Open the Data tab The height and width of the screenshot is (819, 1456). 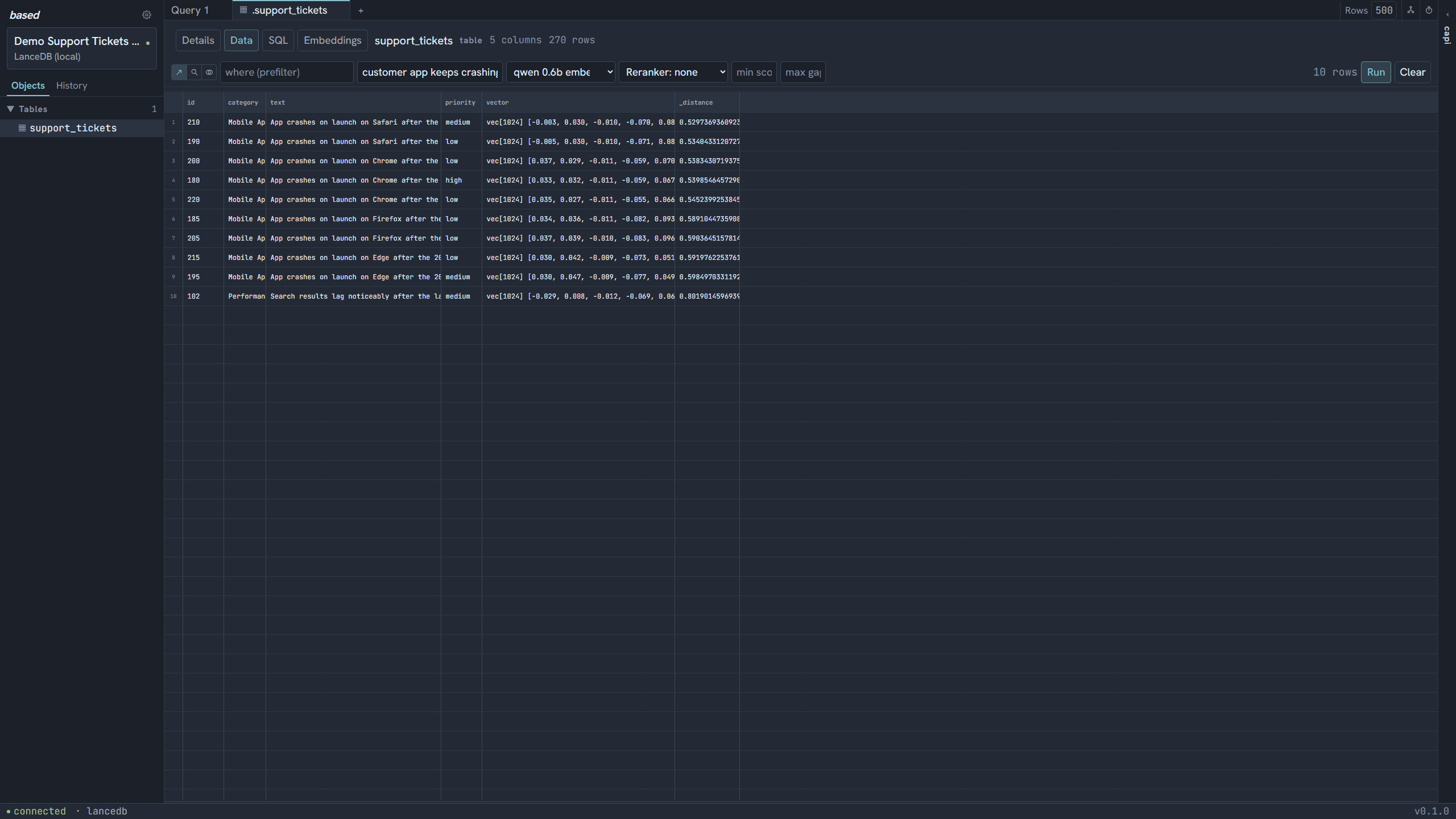(241, 40)
